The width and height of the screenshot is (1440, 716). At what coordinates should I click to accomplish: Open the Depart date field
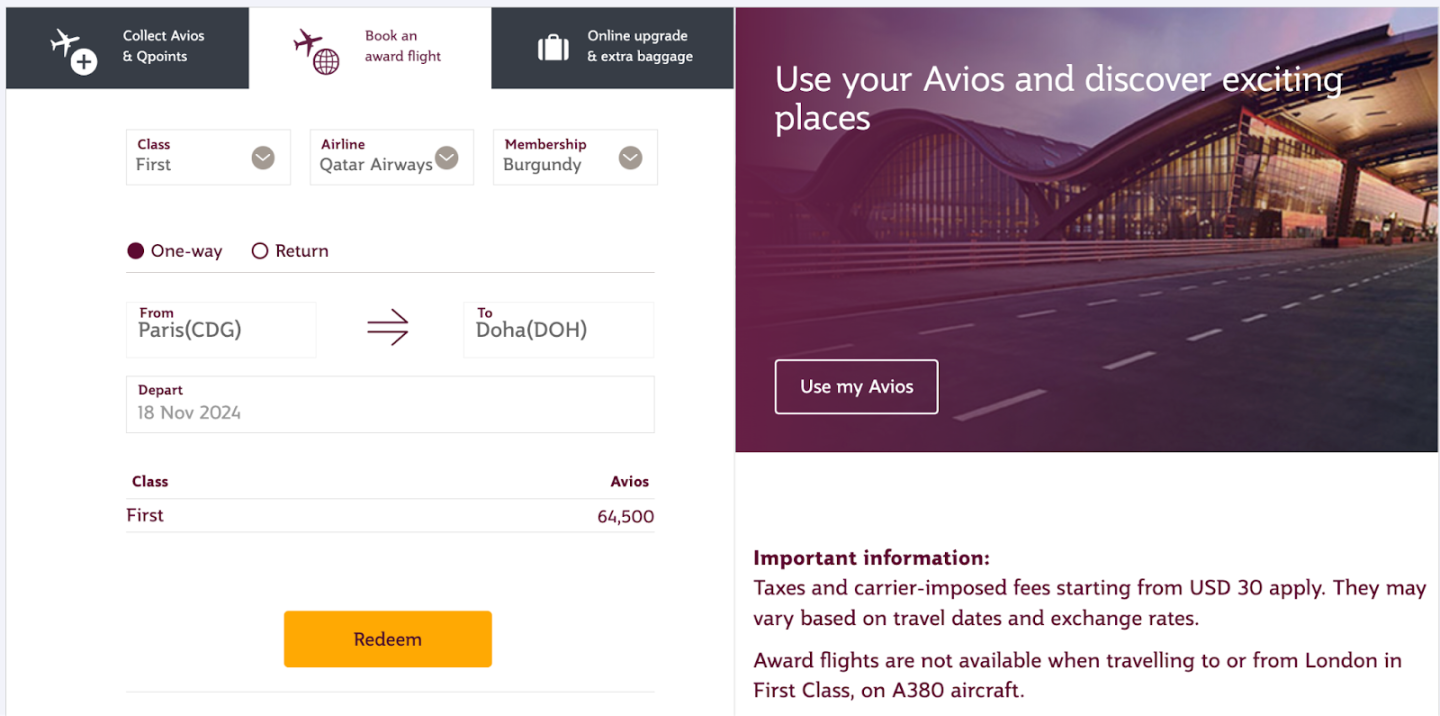point(390,404)
